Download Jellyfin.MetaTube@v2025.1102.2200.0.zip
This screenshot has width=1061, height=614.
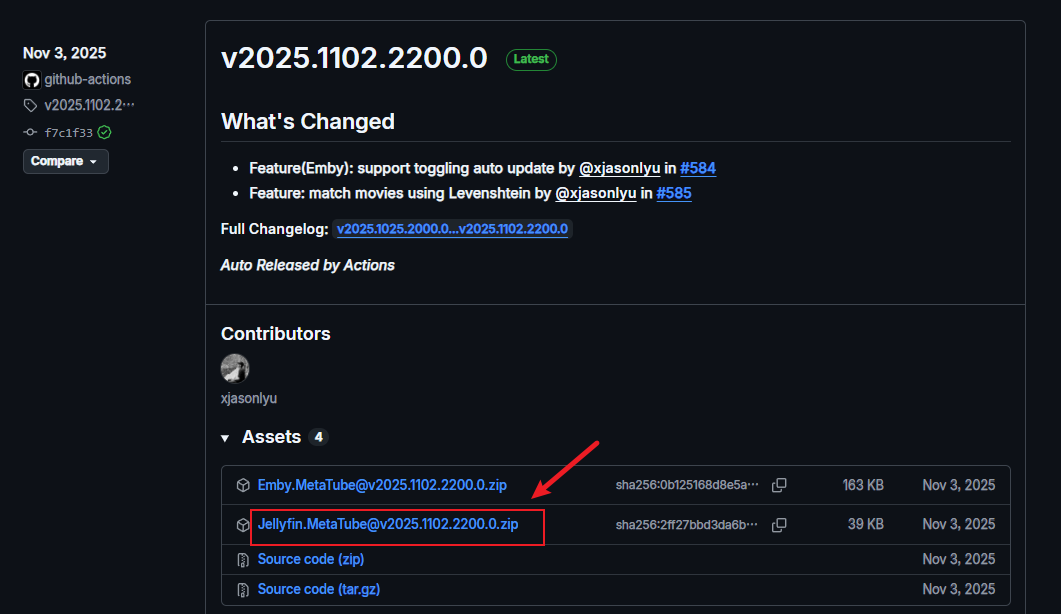point(388,525)
